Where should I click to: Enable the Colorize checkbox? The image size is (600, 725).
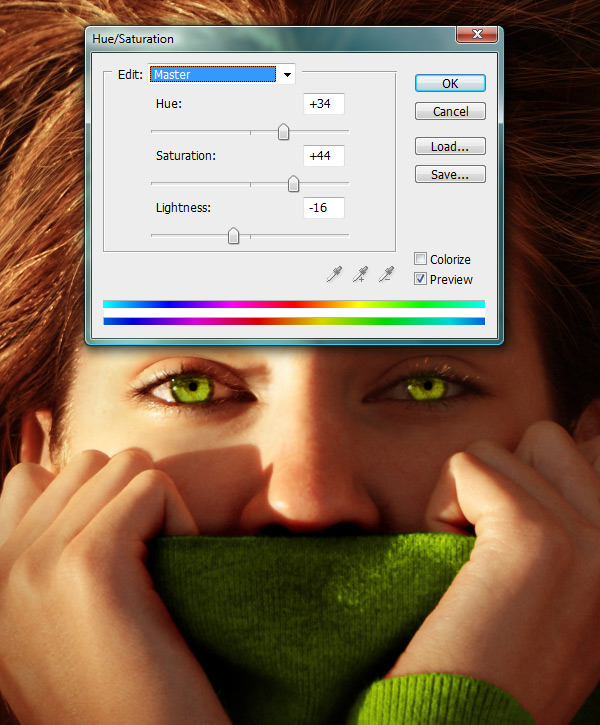coord(420,258)
